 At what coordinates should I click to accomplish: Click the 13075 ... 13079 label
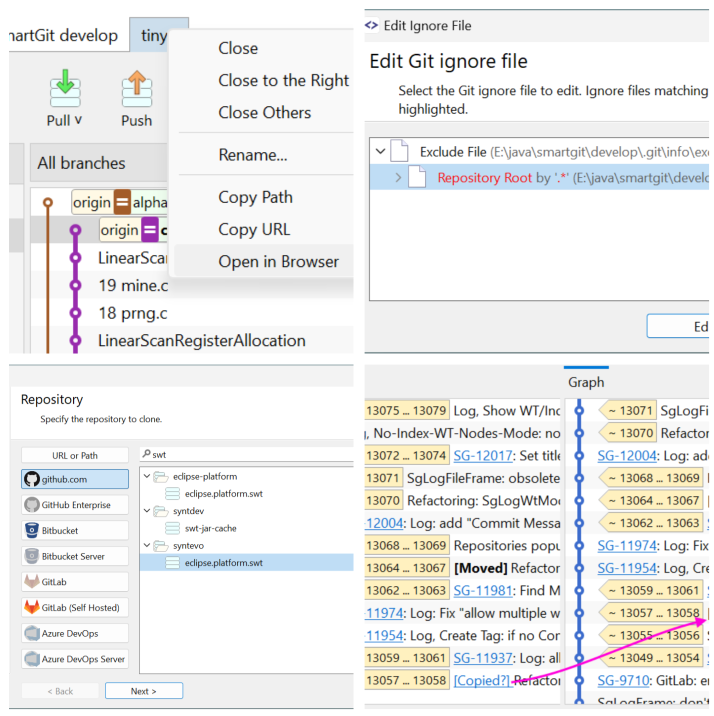406,411
